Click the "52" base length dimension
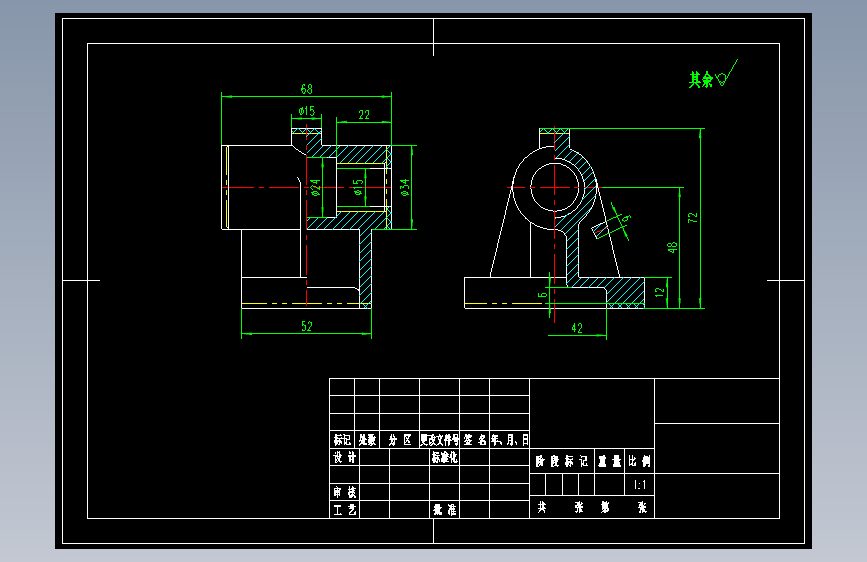 [307, 326]
